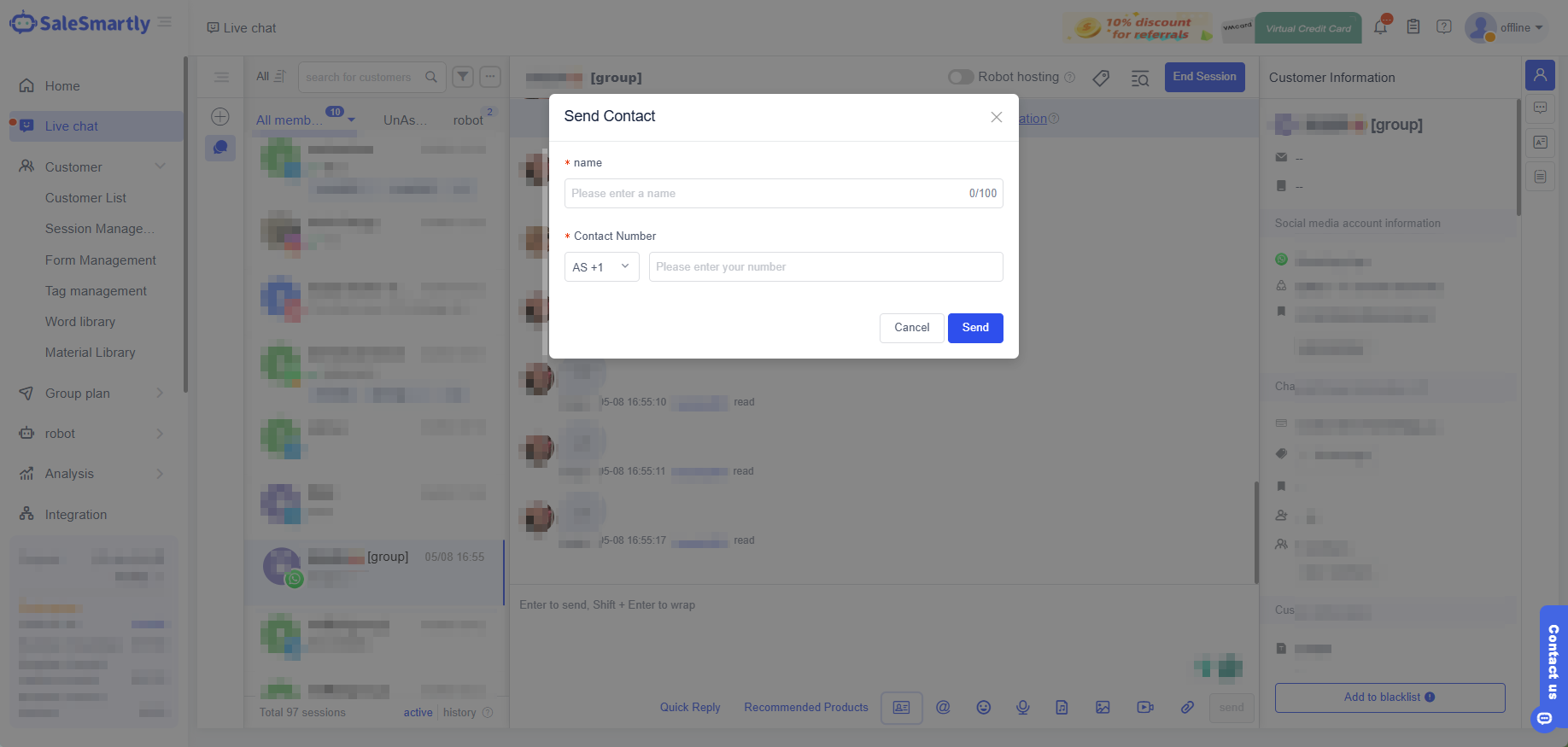This screenshot has height=747, width=1568.
Task: Open the clipboard tasks icon in top bar
Action: 1413,27
